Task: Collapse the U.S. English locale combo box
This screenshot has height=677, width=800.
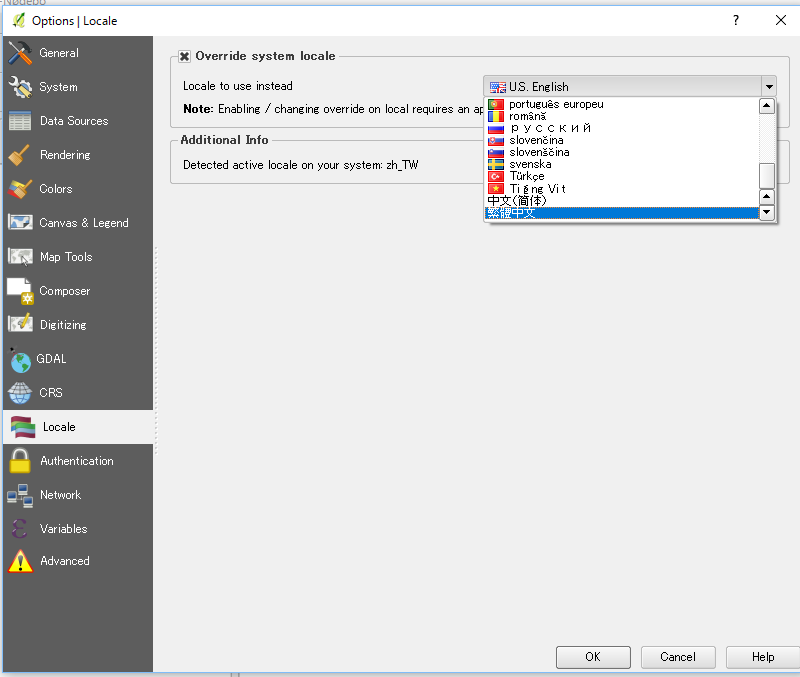Action: click(630, 87)
